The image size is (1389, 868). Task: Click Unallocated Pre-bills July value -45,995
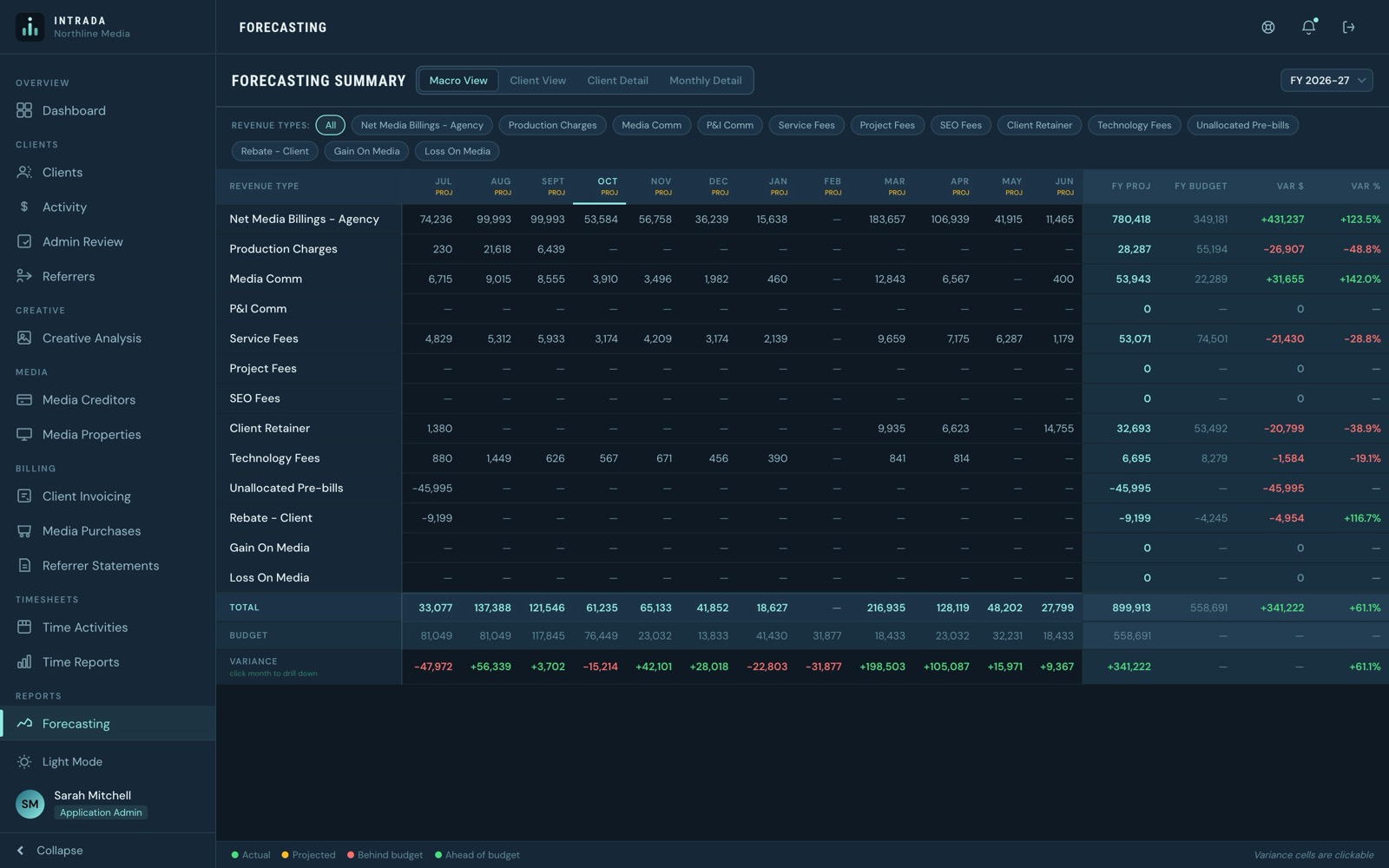coord(432,488)
